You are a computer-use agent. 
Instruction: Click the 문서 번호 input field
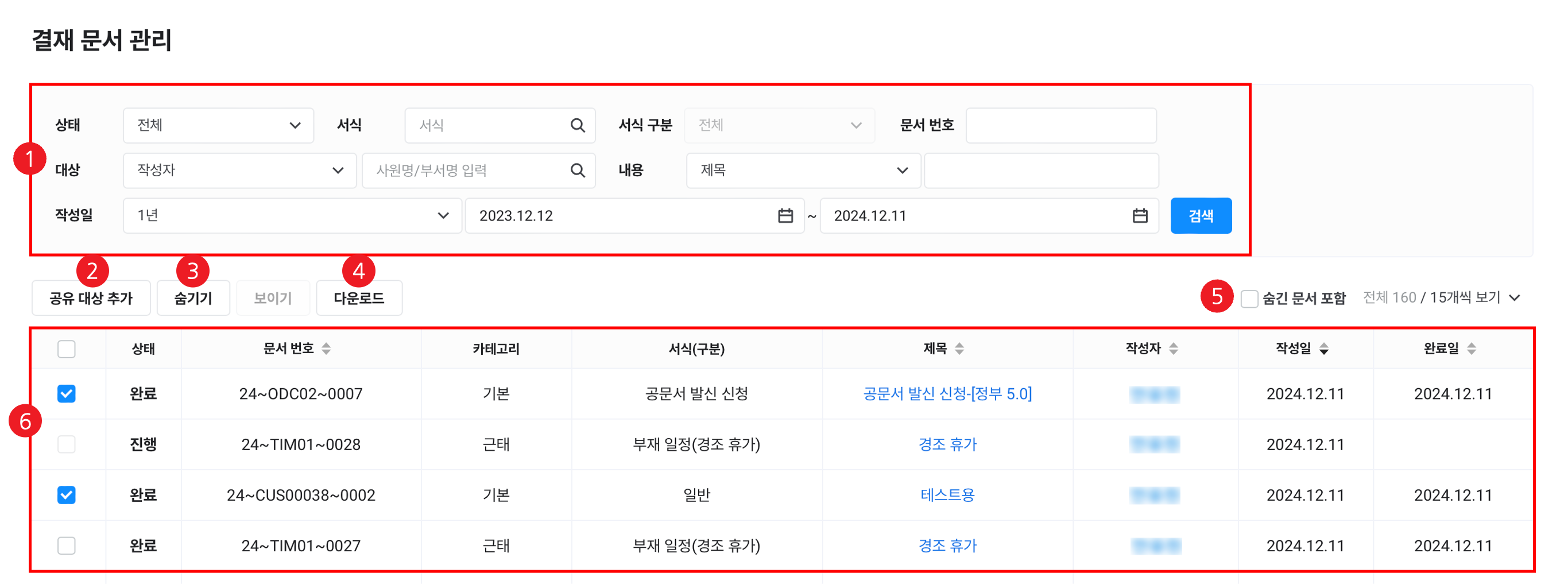click(x=1060, y=125)
